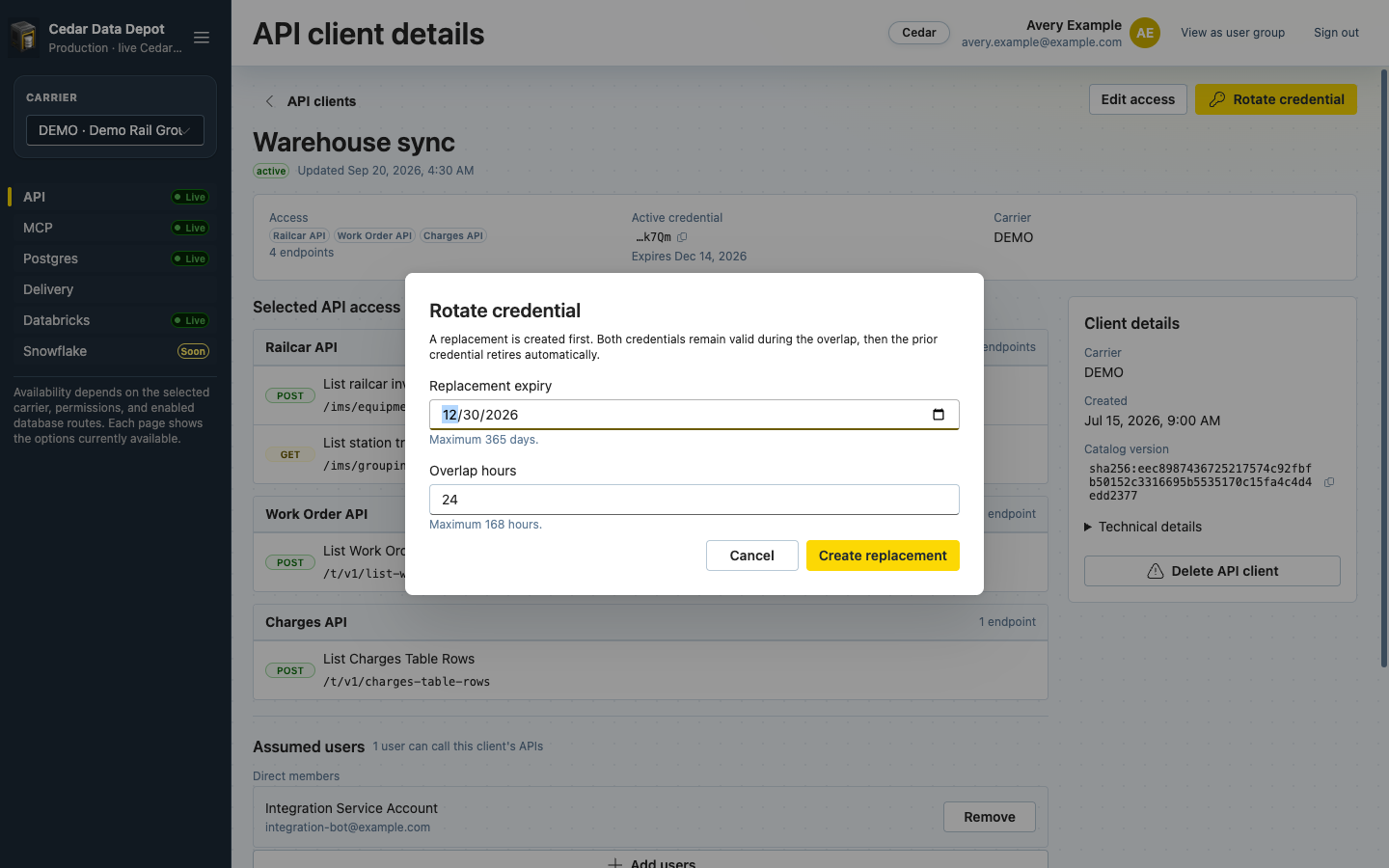The width and height of the screenshot is (1389, 868).
Task: Click the avery.example@example.com email
Action: pyautogui.click(x=1042, y=42)
